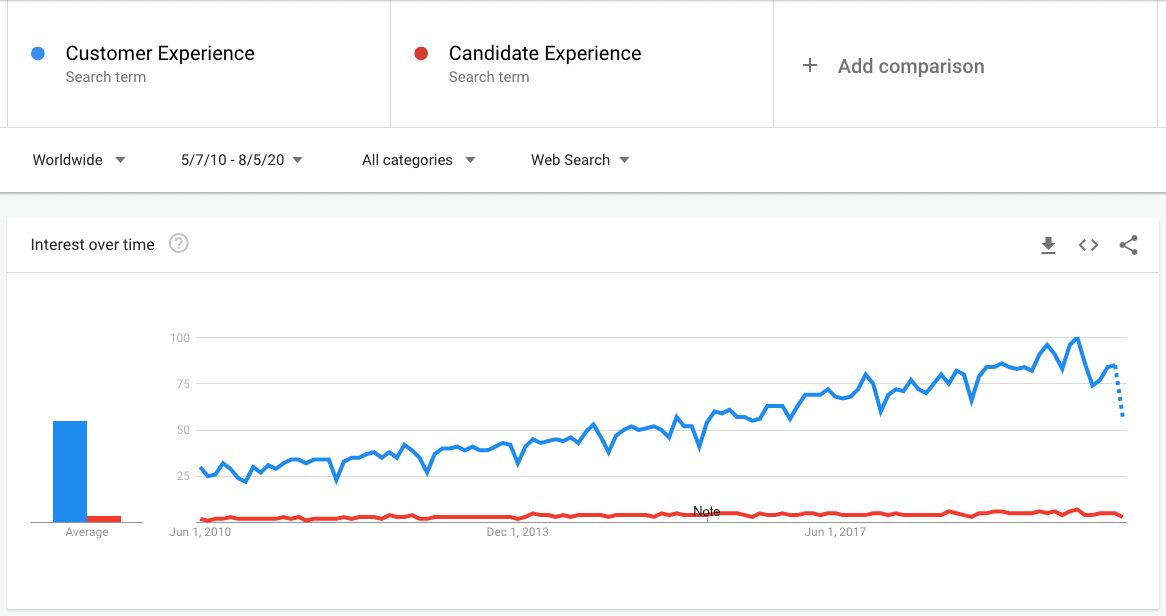The image size is (1166, 616).
Task: Click the Note marker on the chart
Action: pyautogui.click(x=706, y=512)
